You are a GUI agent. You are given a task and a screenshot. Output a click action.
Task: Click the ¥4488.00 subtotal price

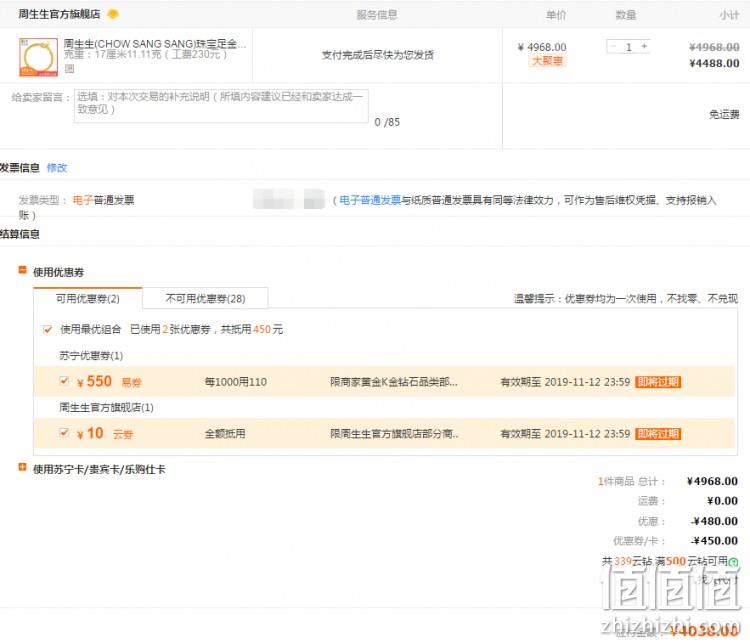click(714, 63)
